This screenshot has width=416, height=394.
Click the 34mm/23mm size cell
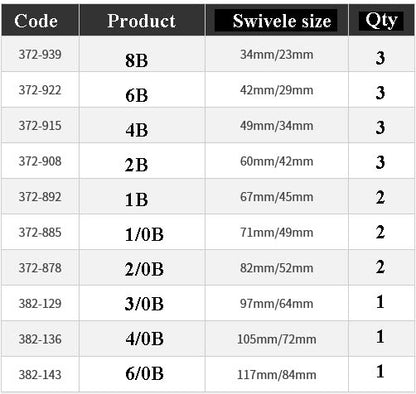277,54
